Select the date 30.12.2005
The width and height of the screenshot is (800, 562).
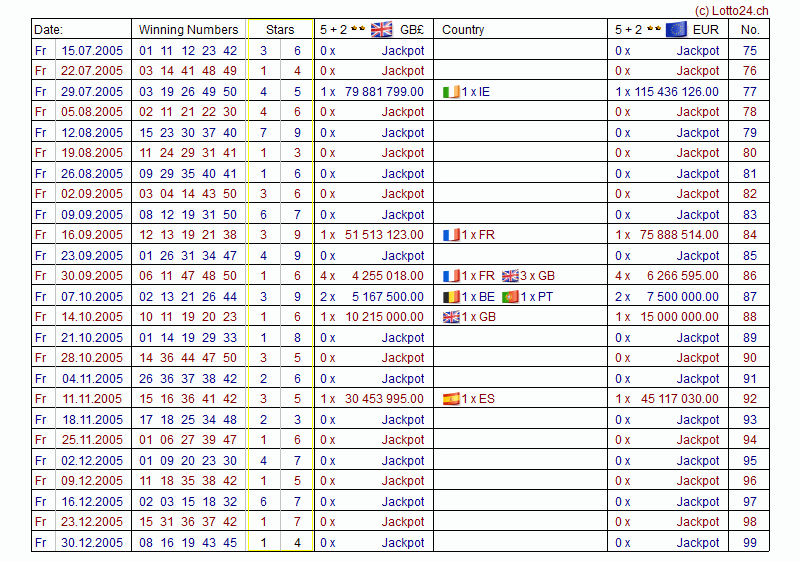click(92, 543)
